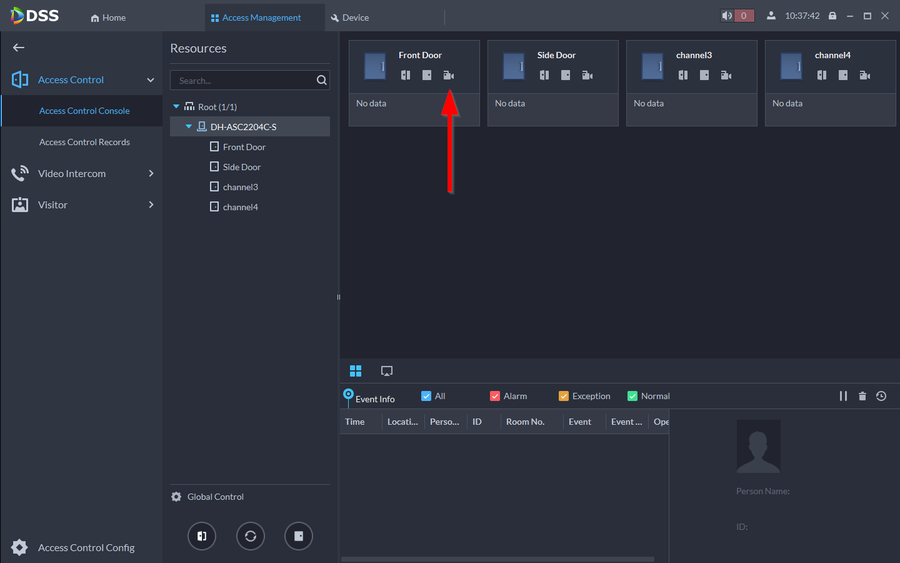Pause event refresh with the pause icon
This screenshot has width=900, height=563.
(843, 397)
